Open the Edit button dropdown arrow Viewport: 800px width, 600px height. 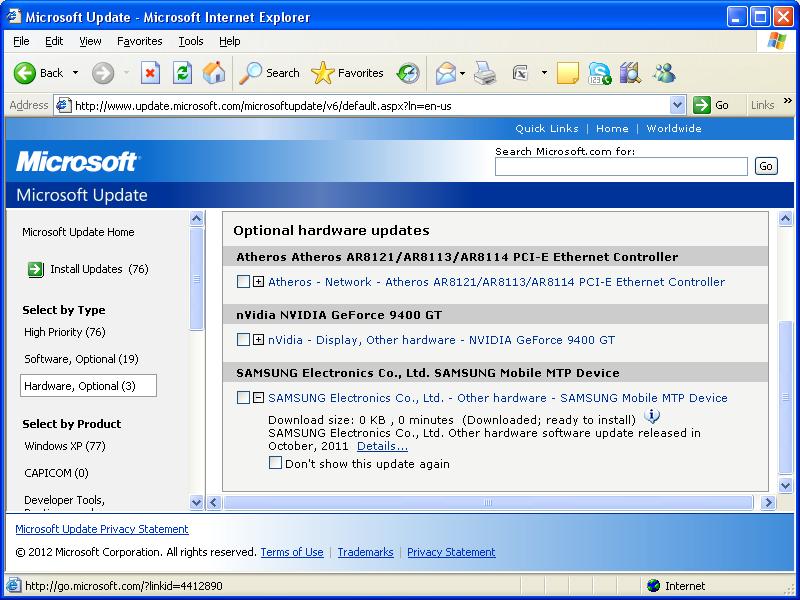point(544,73)
